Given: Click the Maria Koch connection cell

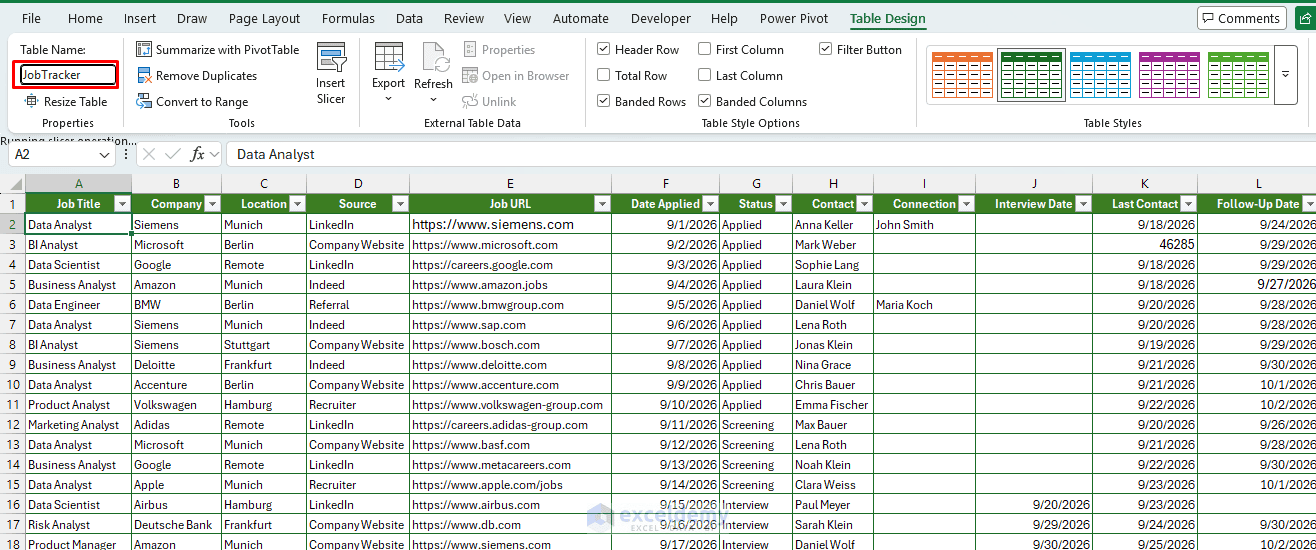Looking at the screenshot, I should click(924, 305).
